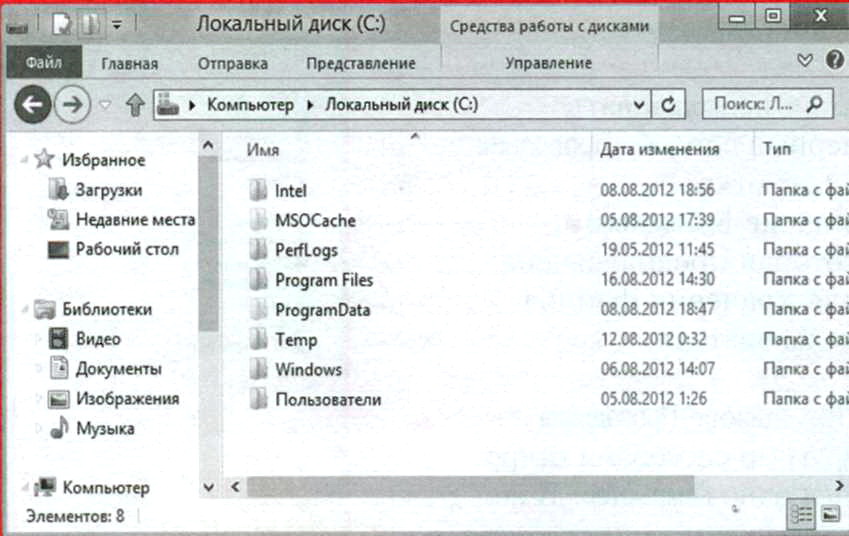Click the search box Поиск
The height and width of the screenshot is (536, 849).
coord(767,103)
